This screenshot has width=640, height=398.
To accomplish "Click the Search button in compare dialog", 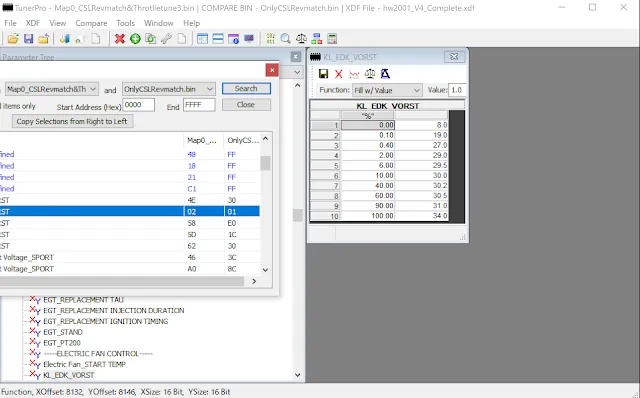I will pos(246,89).
